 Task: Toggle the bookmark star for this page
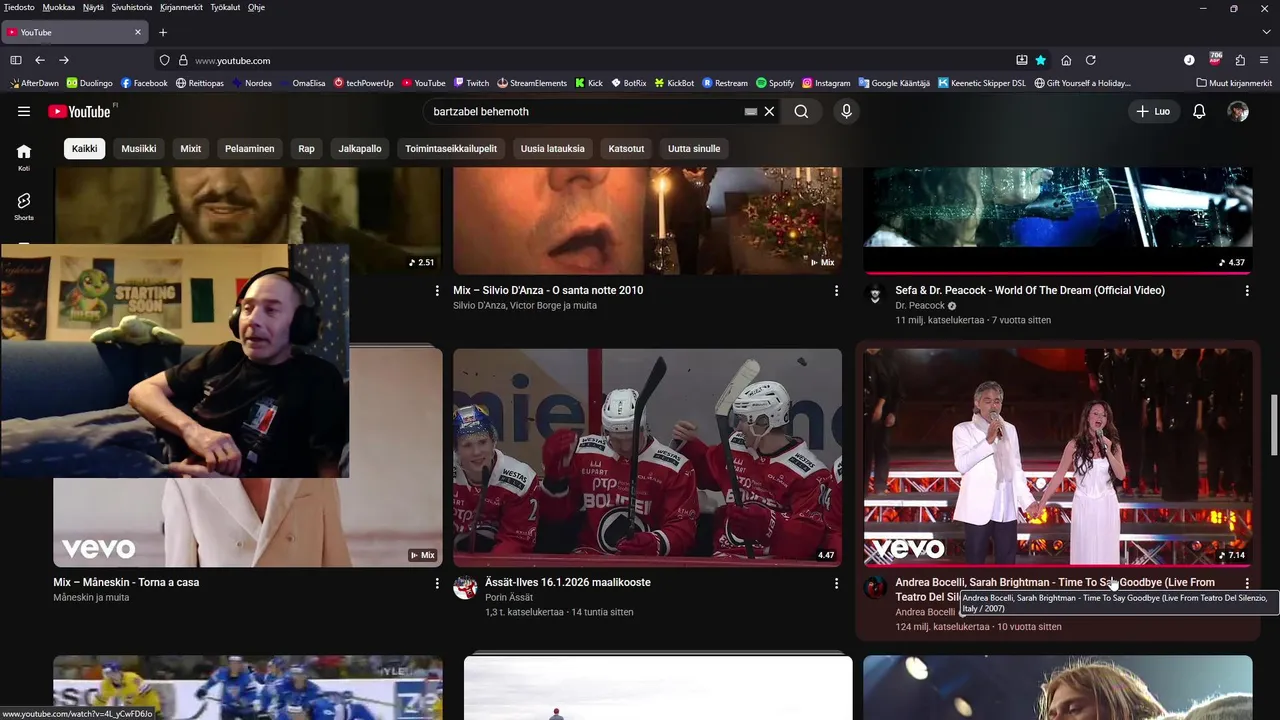coord(1041,60)
